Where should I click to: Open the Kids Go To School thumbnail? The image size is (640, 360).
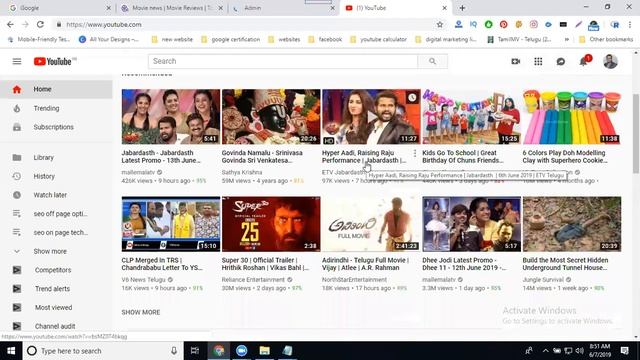(x=471, y=117)
